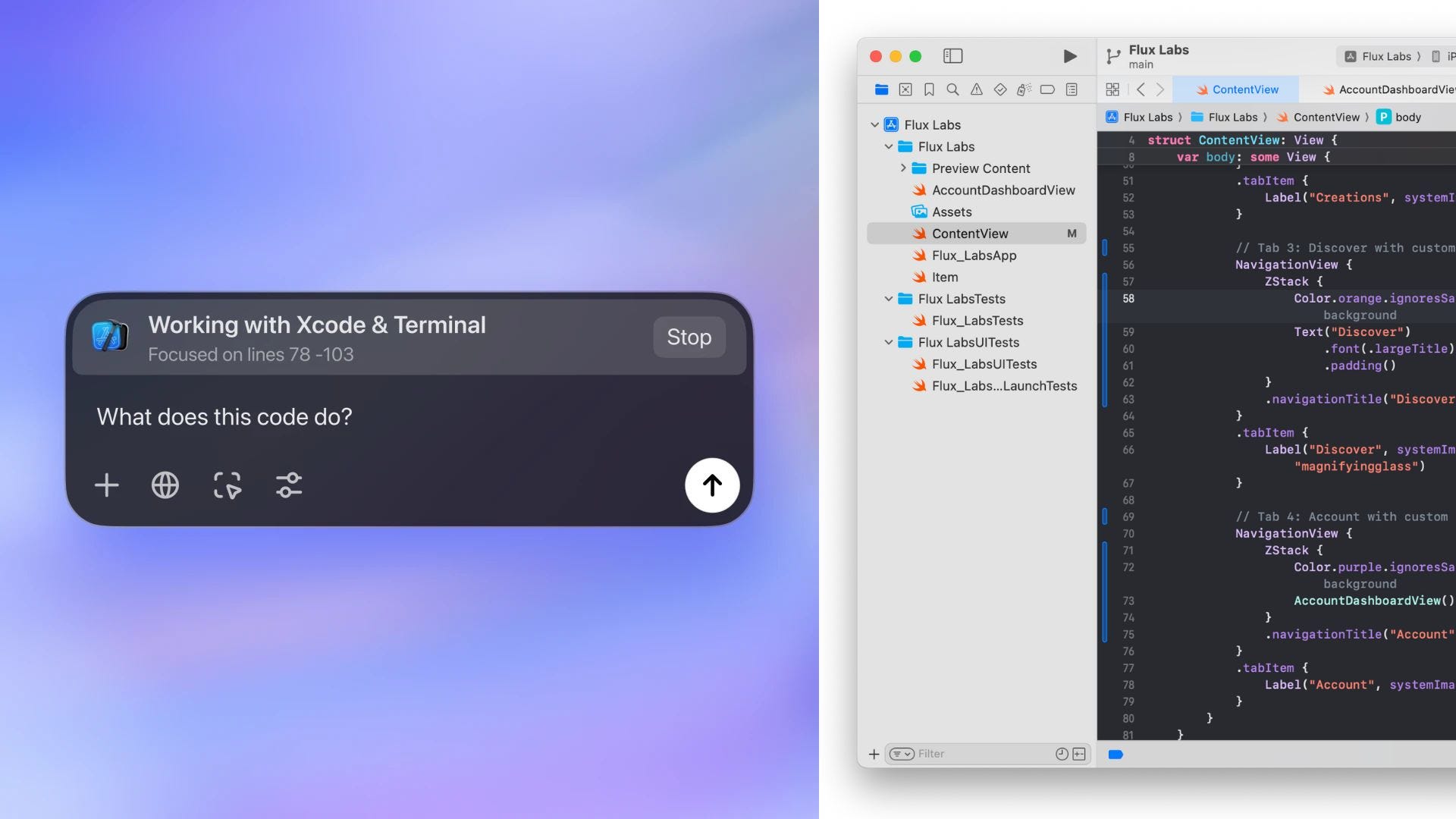Collapse the Flux LabsTests group
The image size is (1456, 819).
889,299
